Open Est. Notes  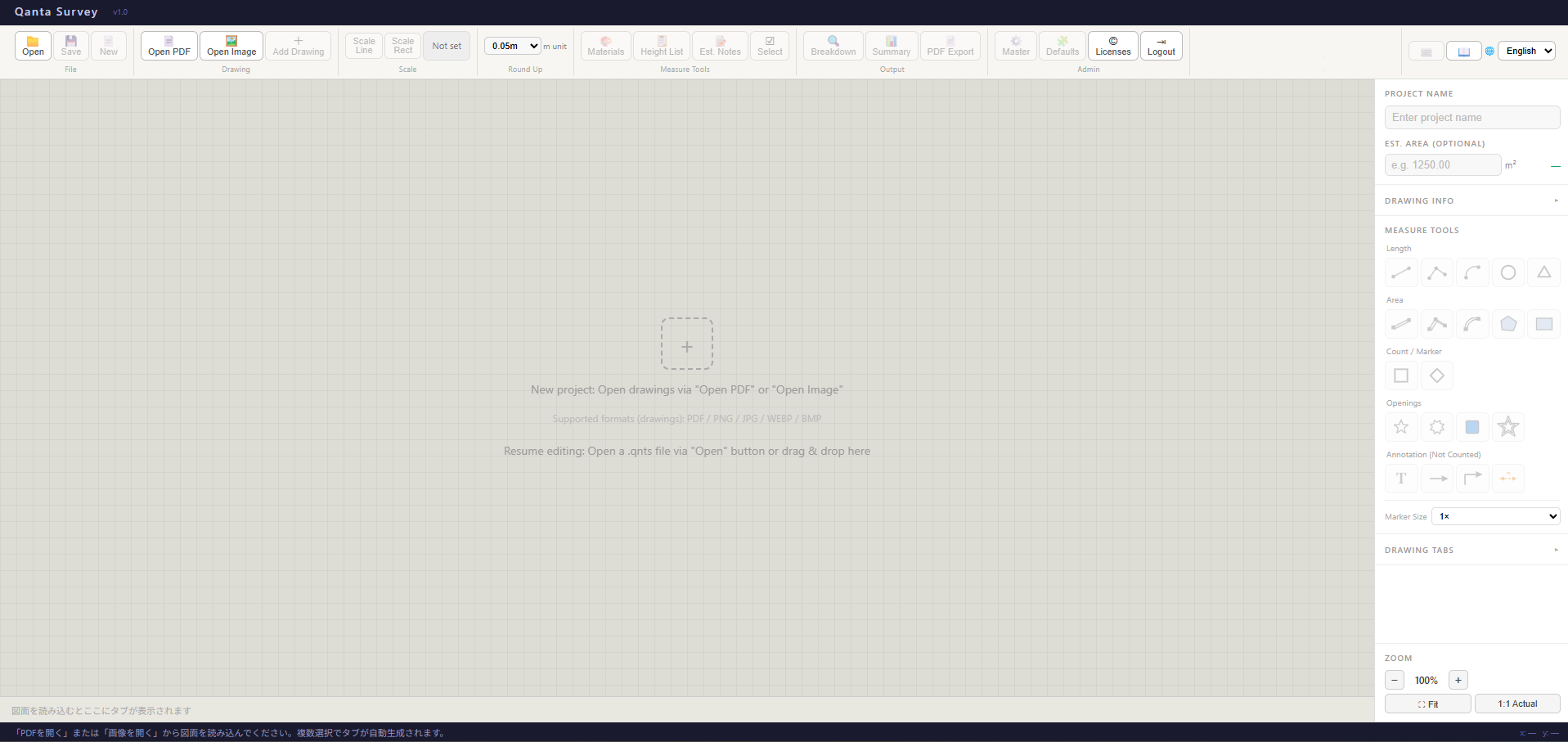720,46
